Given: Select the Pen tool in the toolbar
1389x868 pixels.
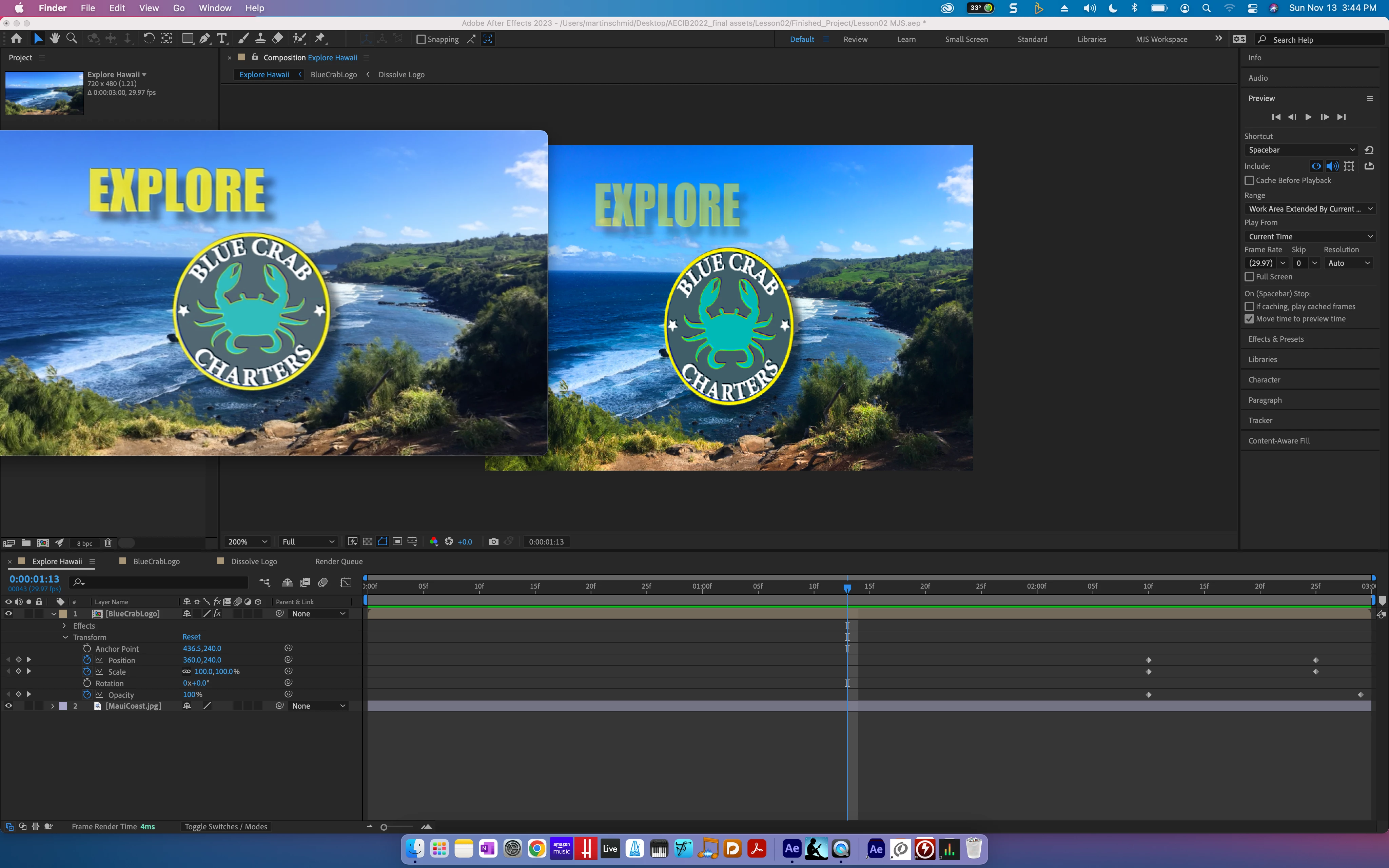Looking at the screenshot, I should point(204,39).
